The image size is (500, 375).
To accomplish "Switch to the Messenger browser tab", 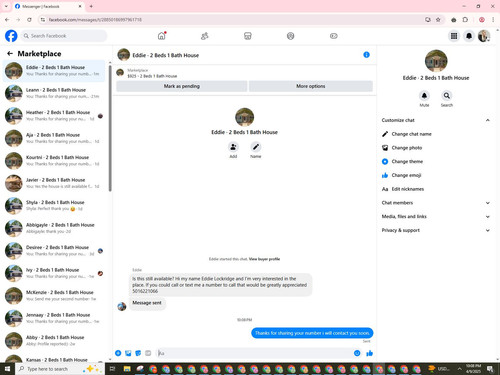I will click(x=48, y=6).
